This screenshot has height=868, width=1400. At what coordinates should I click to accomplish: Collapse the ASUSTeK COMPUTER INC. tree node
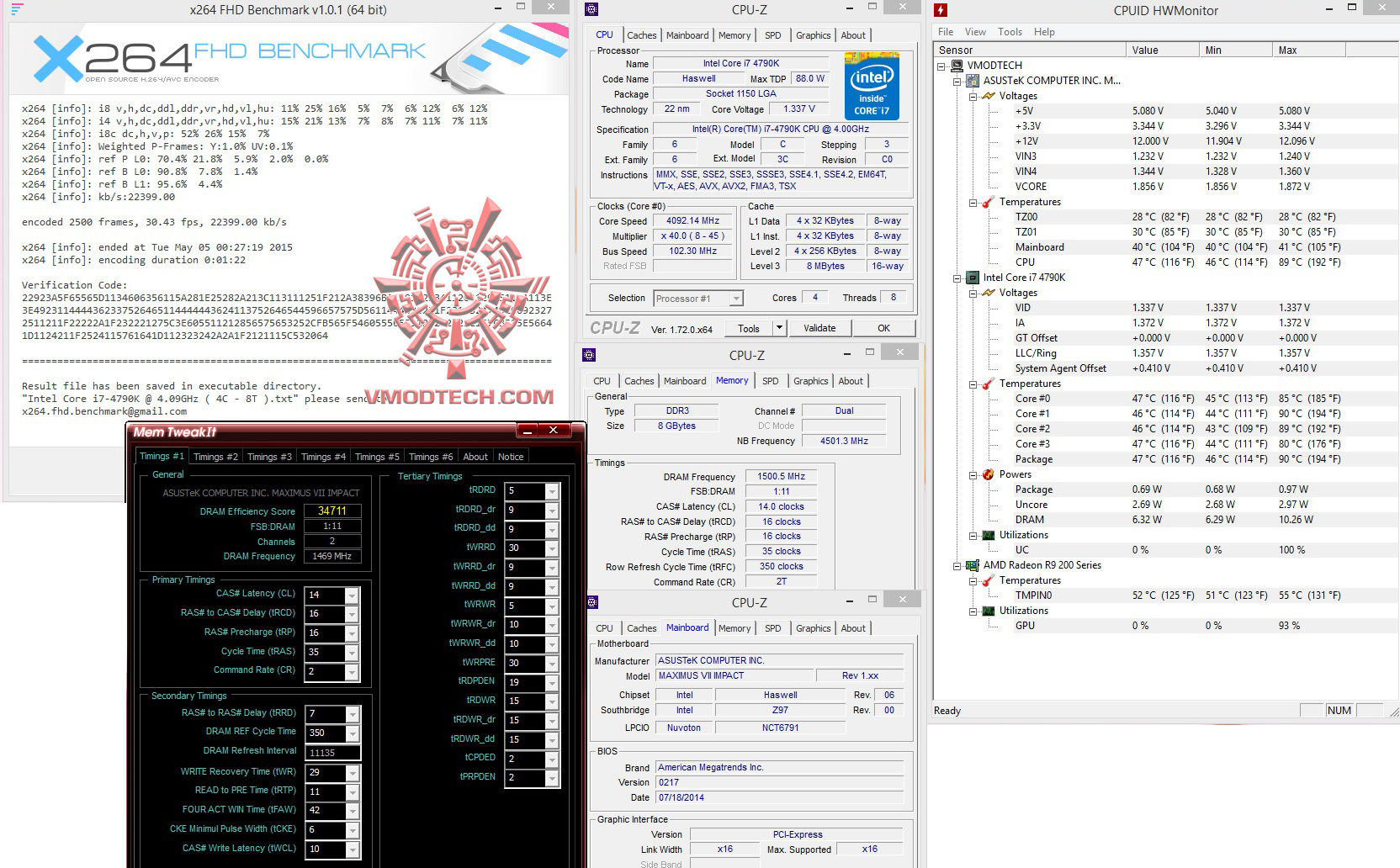pyautogui.click(x=957, y=82)
